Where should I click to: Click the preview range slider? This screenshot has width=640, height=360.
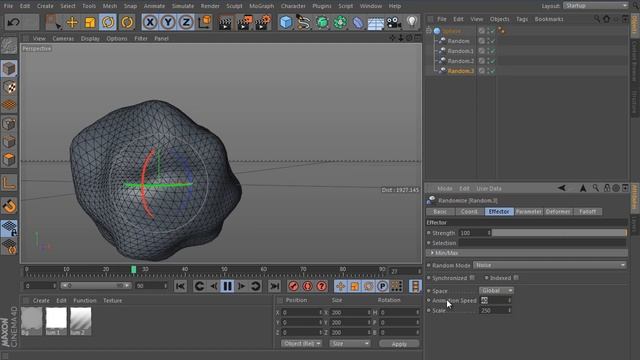tap(96, 286)
